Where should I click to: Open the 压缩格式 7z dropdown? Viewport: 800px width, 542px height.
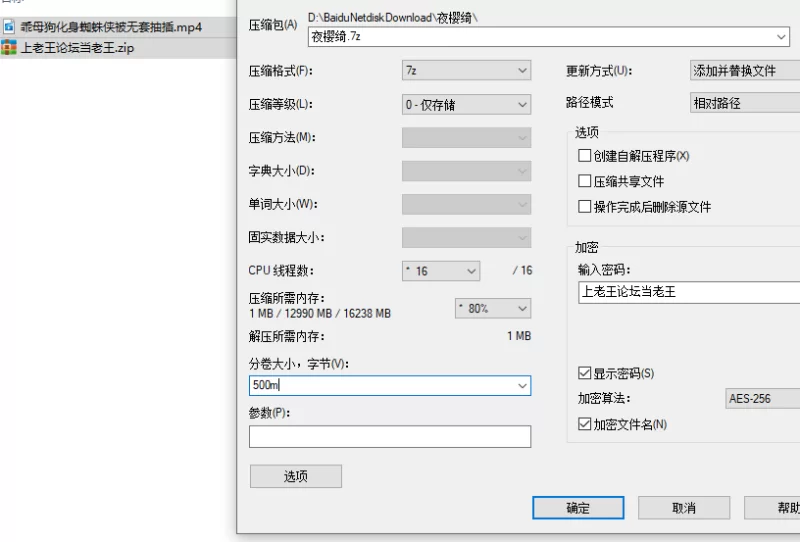pyautogui.click(x=466, y=70)
